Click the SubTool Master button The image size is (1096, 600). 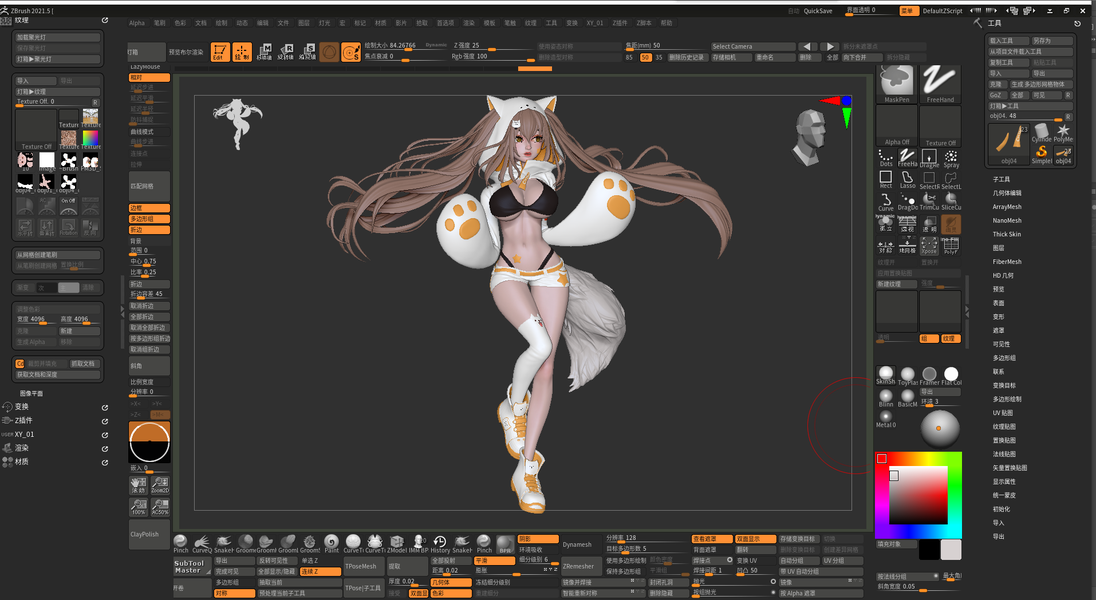(x=191, y=566)
